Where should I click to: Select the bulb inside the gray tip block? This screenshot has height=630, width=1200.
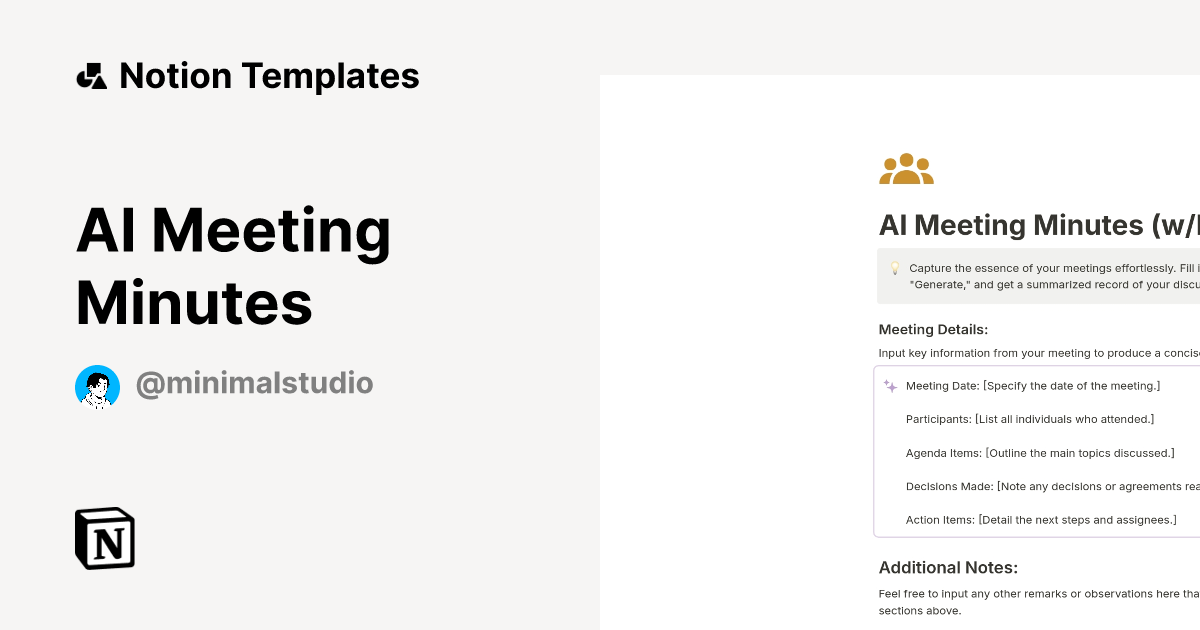pyautogui.click(x=894, y=268)
